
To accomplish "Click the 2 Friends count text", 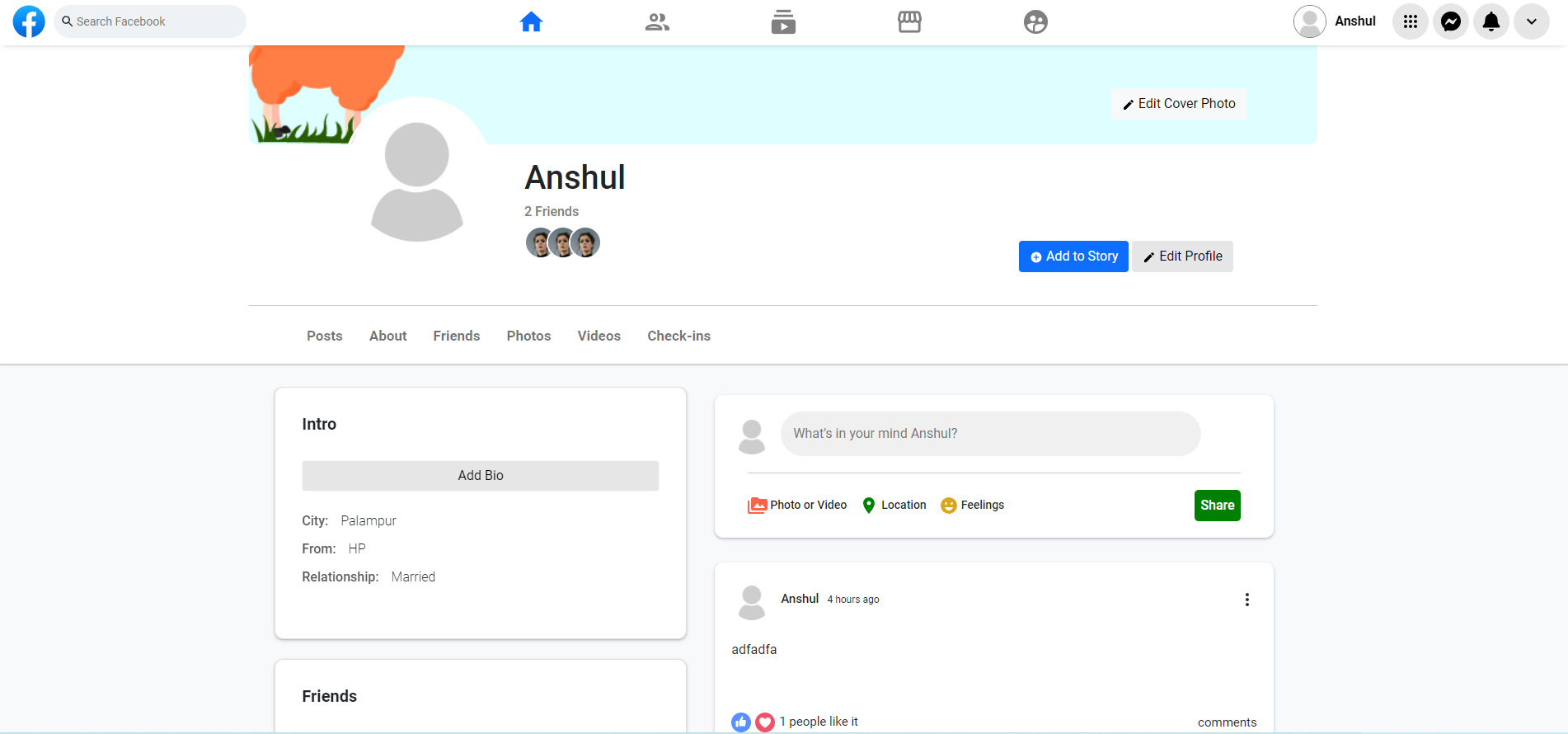I will [552, 211].
